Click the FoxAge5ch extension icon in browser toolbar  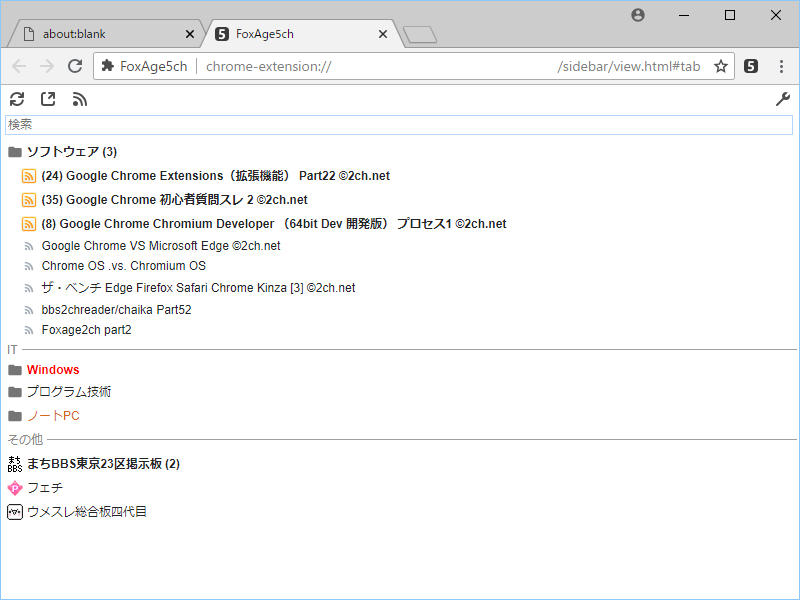tap(751, 66)
